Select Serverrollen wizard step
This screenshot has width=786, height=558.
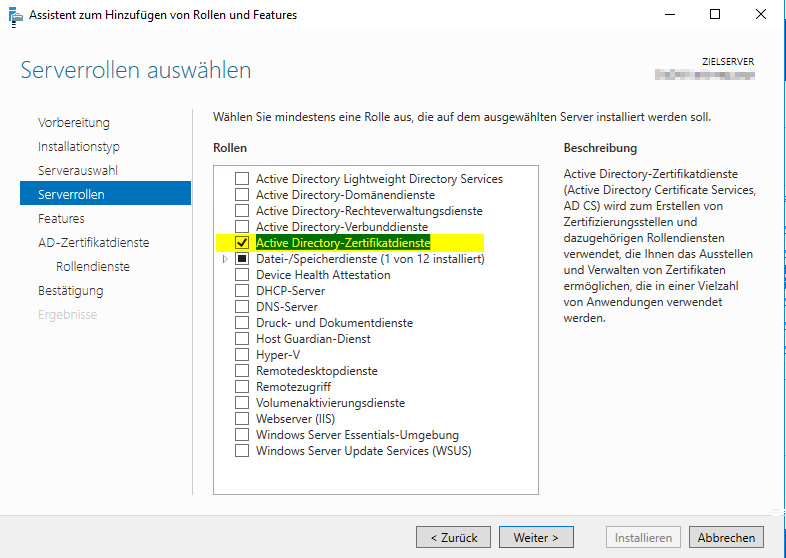(x=105, y=194)
